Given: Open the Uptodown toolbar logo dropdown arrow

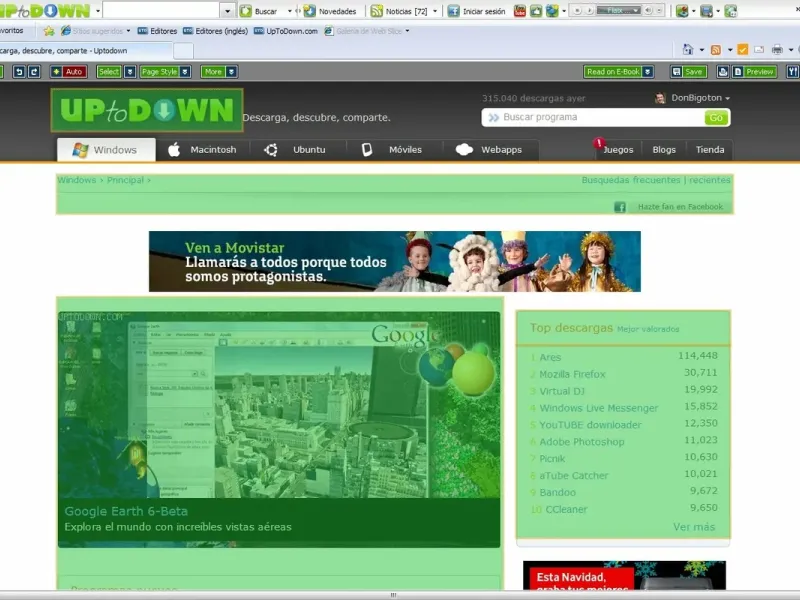Looking at the screenshot, I should pyautogui.click(x=97, y=11).
